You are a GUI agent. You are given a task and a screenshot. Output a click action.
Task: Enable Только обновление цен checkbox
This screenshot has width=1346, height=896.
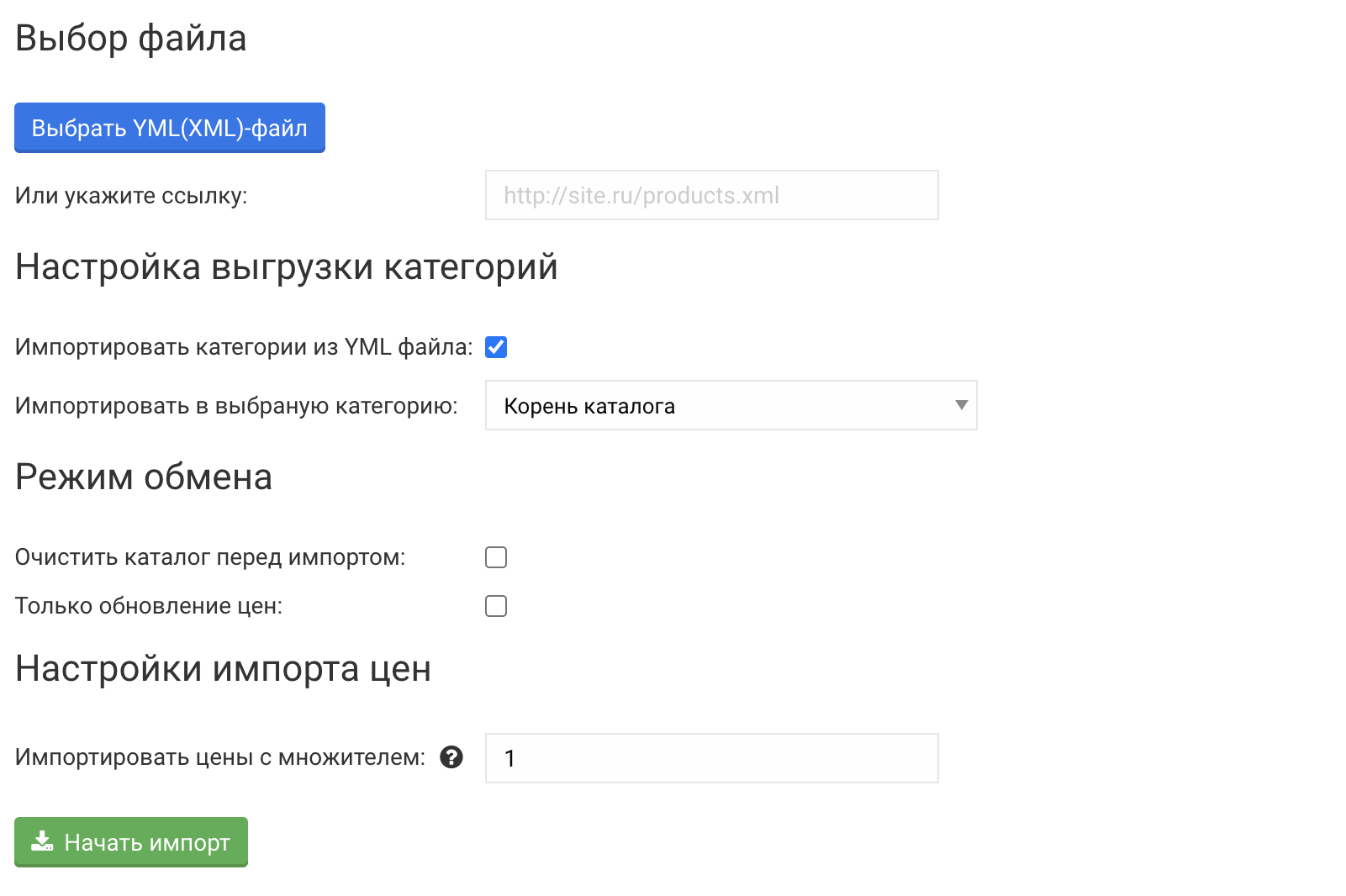[496, 606]
